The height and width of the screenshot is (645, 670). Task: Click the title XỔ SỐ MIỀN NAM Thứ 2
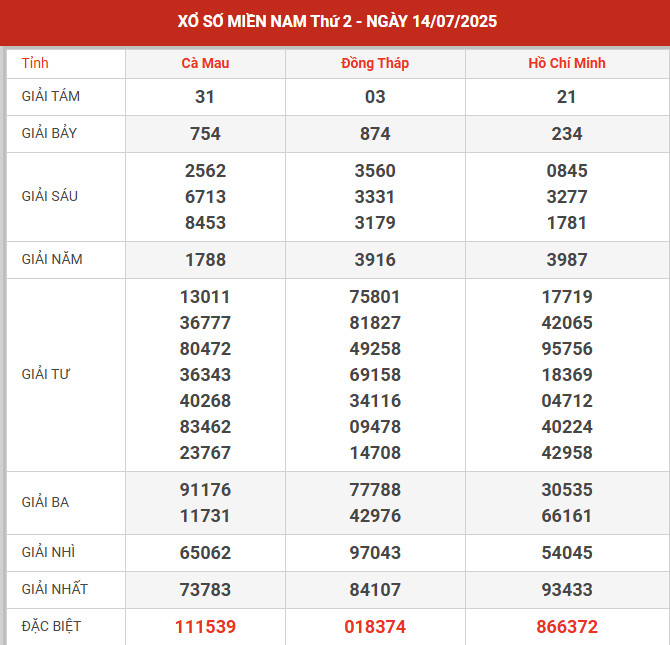pyautogui.click(x=264, y=21)
